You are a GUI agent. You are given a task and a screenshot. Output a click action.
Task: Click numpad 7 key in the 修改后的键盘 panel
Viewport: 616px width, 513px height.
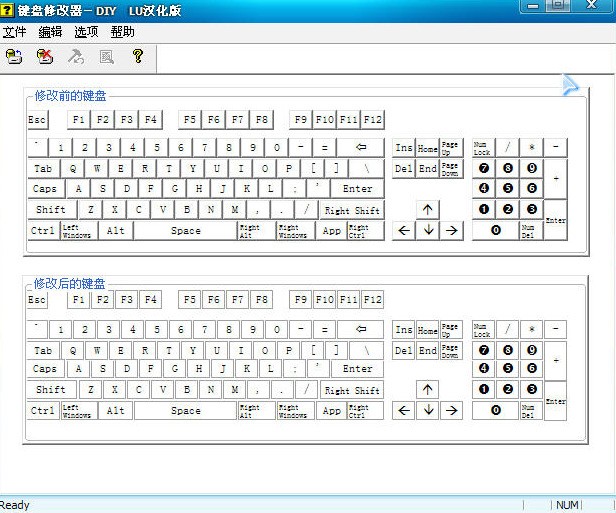pos(484,350)
